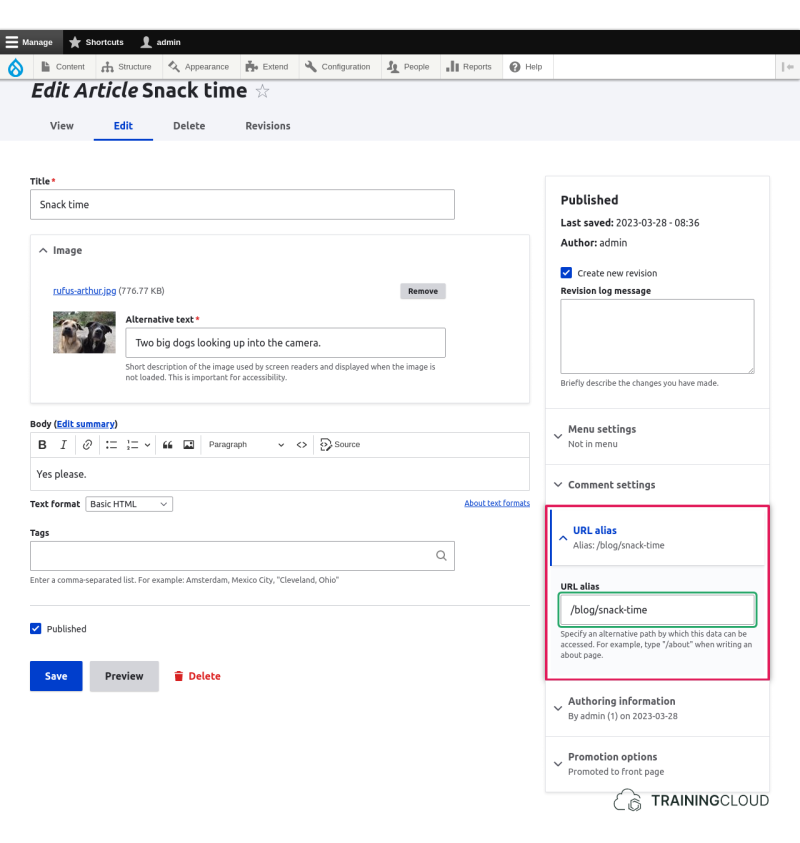Open the Content admin menu
This screenshot has width=800, height=843.
63,67
